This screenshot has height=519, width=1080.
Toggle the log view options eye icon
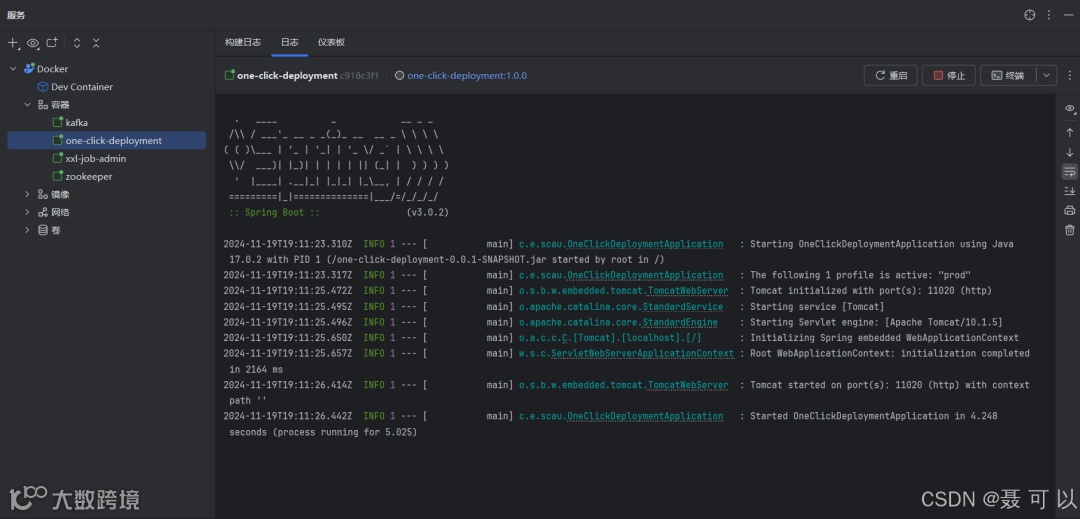(x=1069, y=108)
